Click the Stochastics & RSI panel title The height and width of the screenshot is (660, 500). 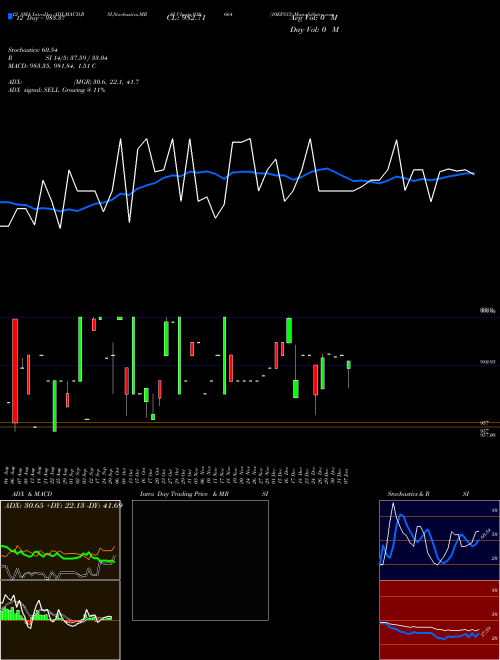428,494
